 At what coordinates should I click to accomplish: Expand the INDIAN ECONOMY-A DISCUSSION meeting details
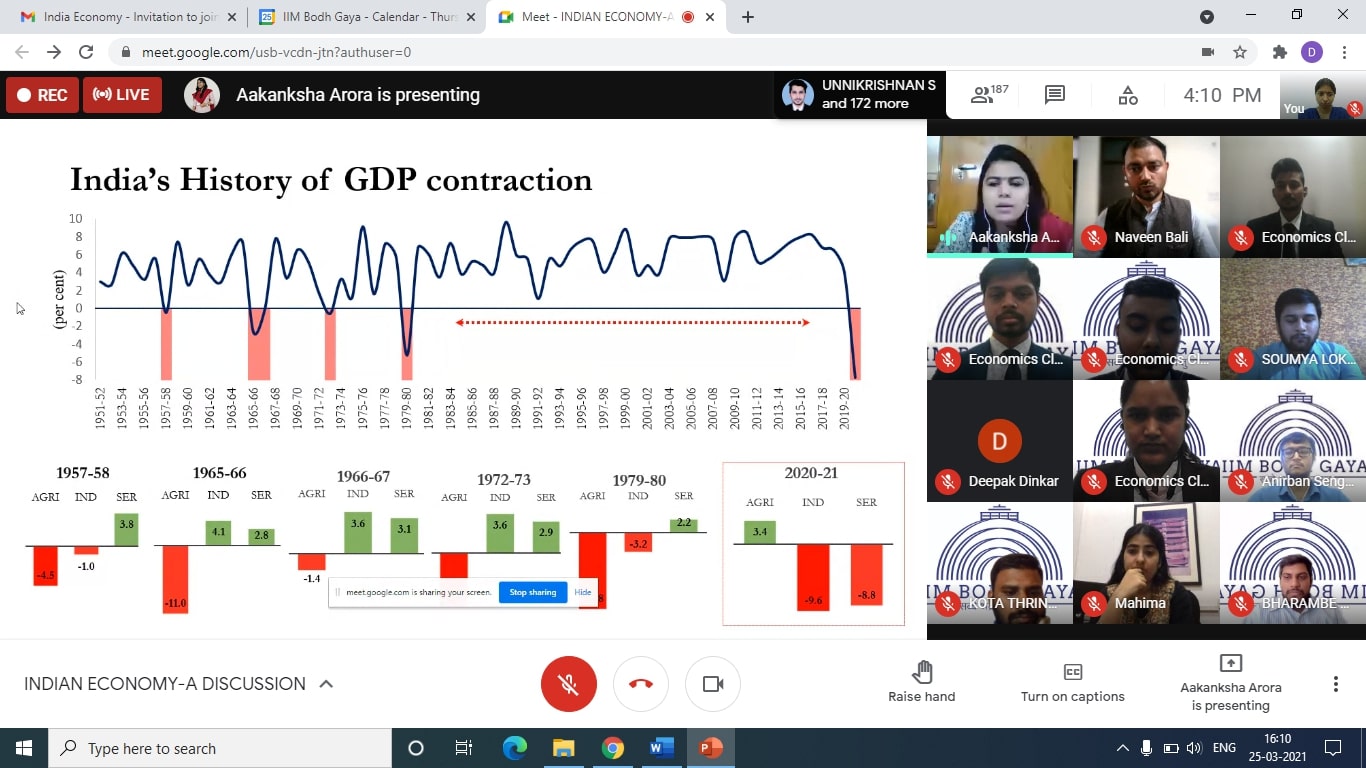point(326,684)
